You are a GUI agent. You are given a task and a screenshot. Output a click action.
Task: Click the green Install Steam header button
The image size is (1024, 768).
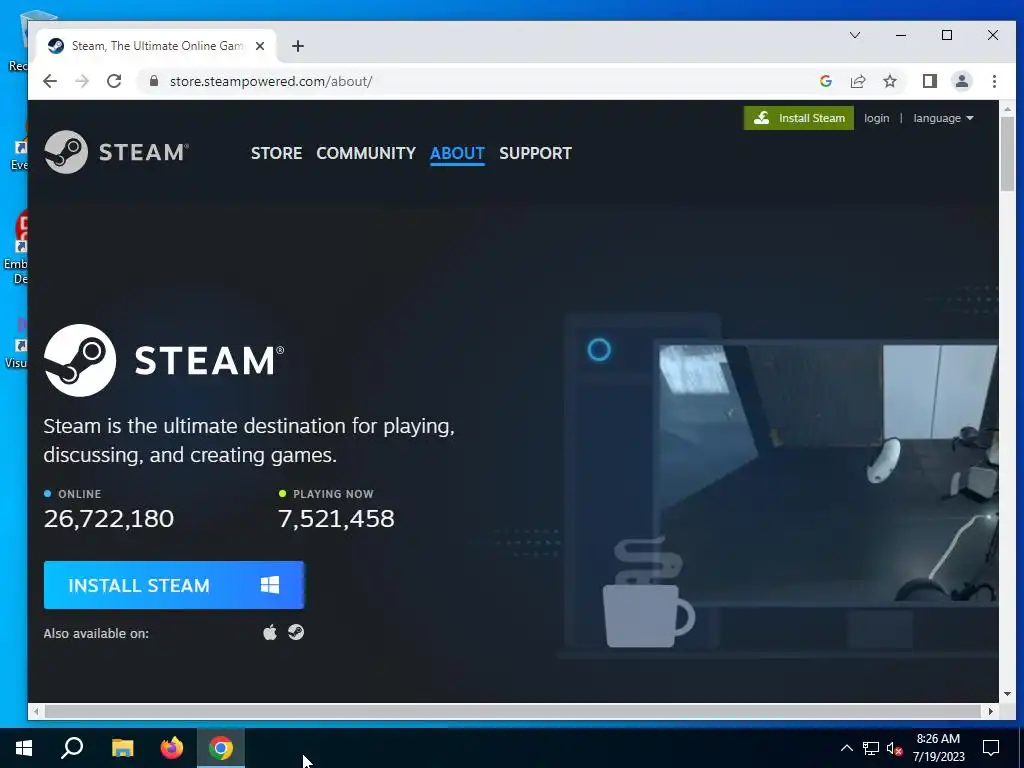coord(799,118)
